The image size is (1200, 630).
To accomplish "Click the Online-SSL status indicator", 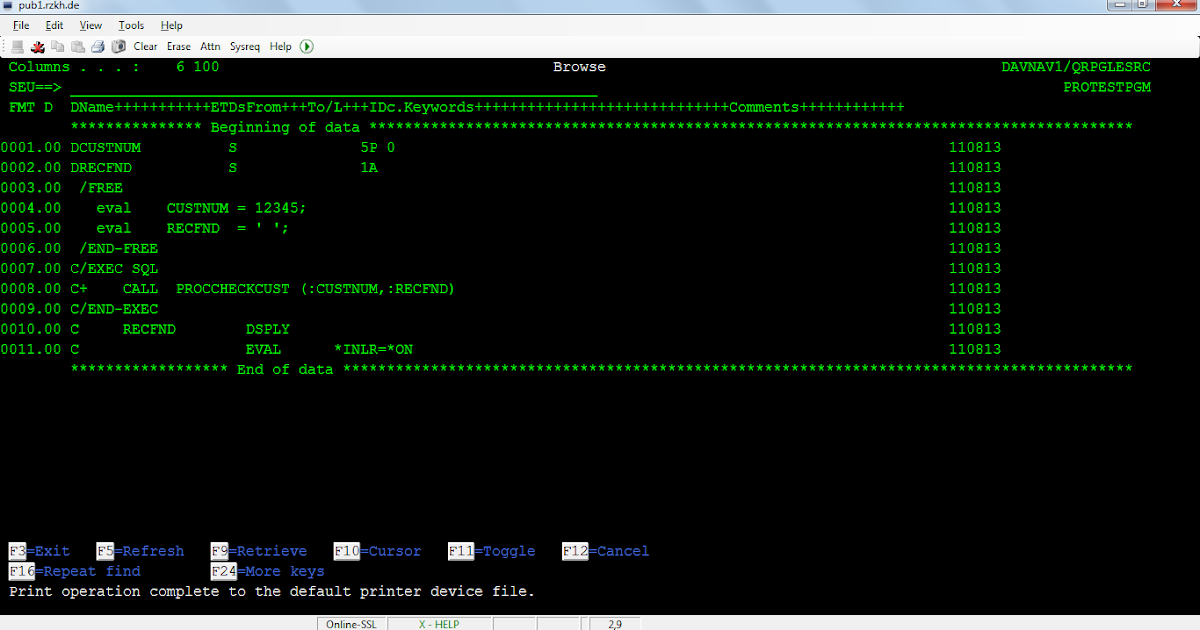I will 351,623.
